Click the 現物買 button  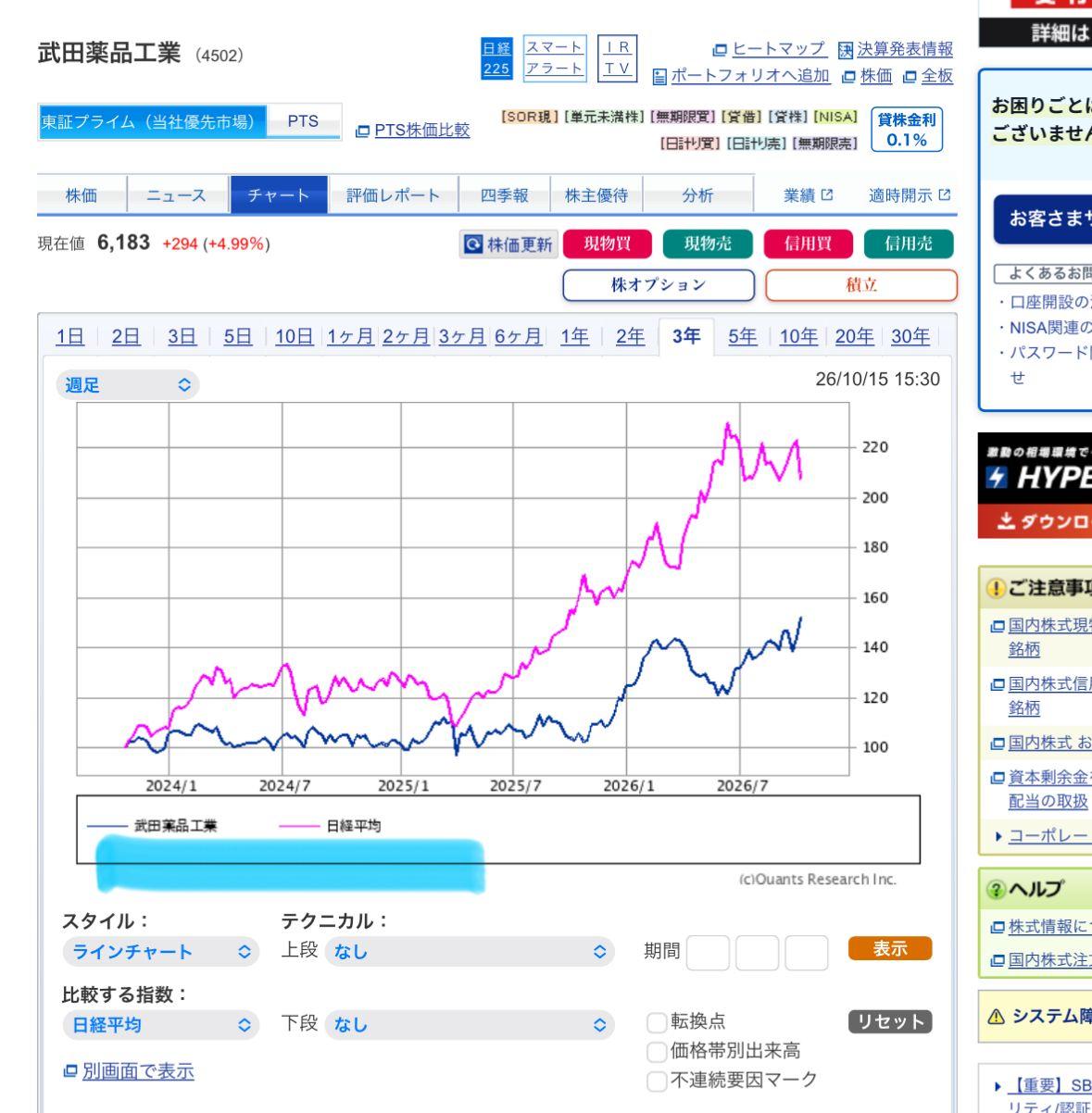tap(608, 244)
